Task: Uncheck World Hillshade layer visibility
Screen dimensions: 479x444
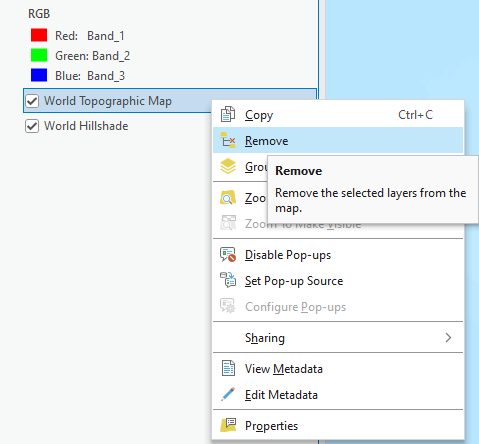Action: click(32, 126)
